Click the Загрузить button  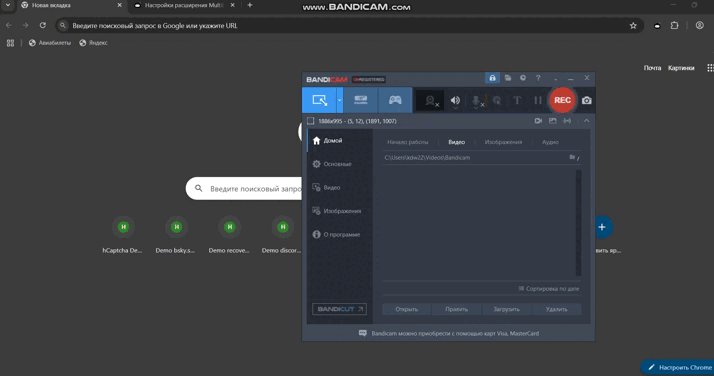506,309
